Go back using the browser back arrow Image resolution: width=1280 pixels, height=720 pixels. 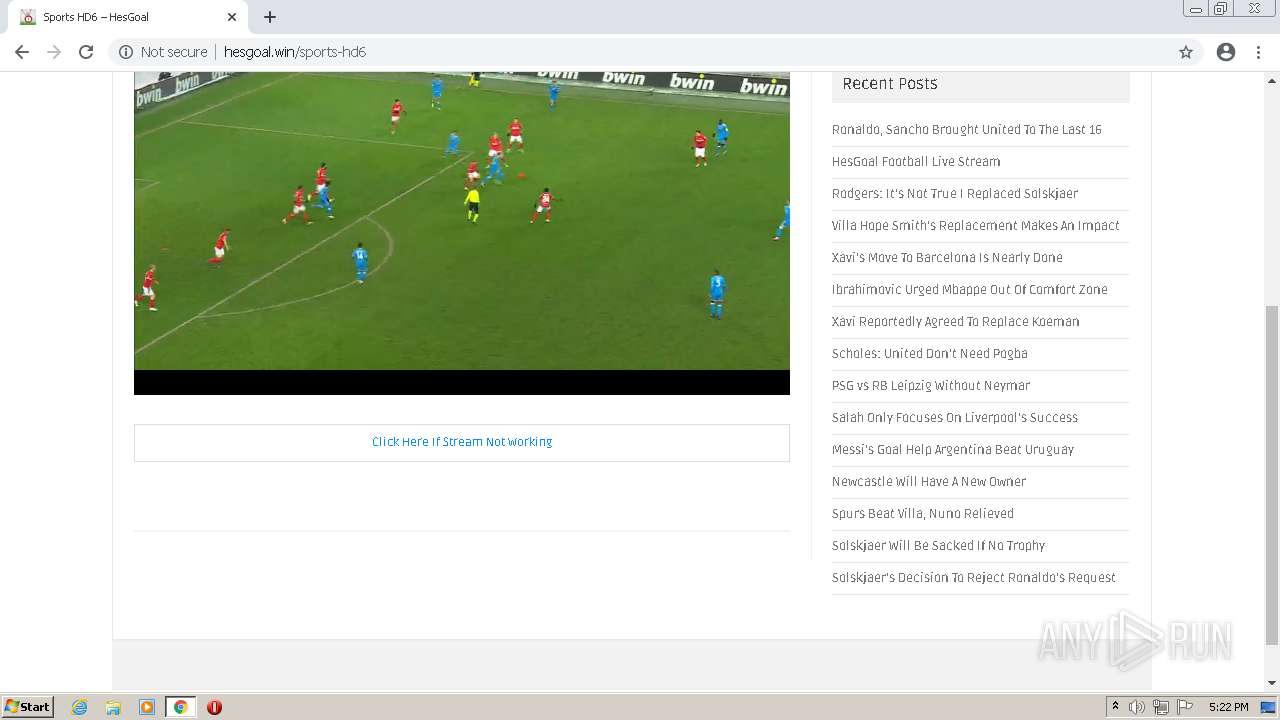tap(22, 52)
